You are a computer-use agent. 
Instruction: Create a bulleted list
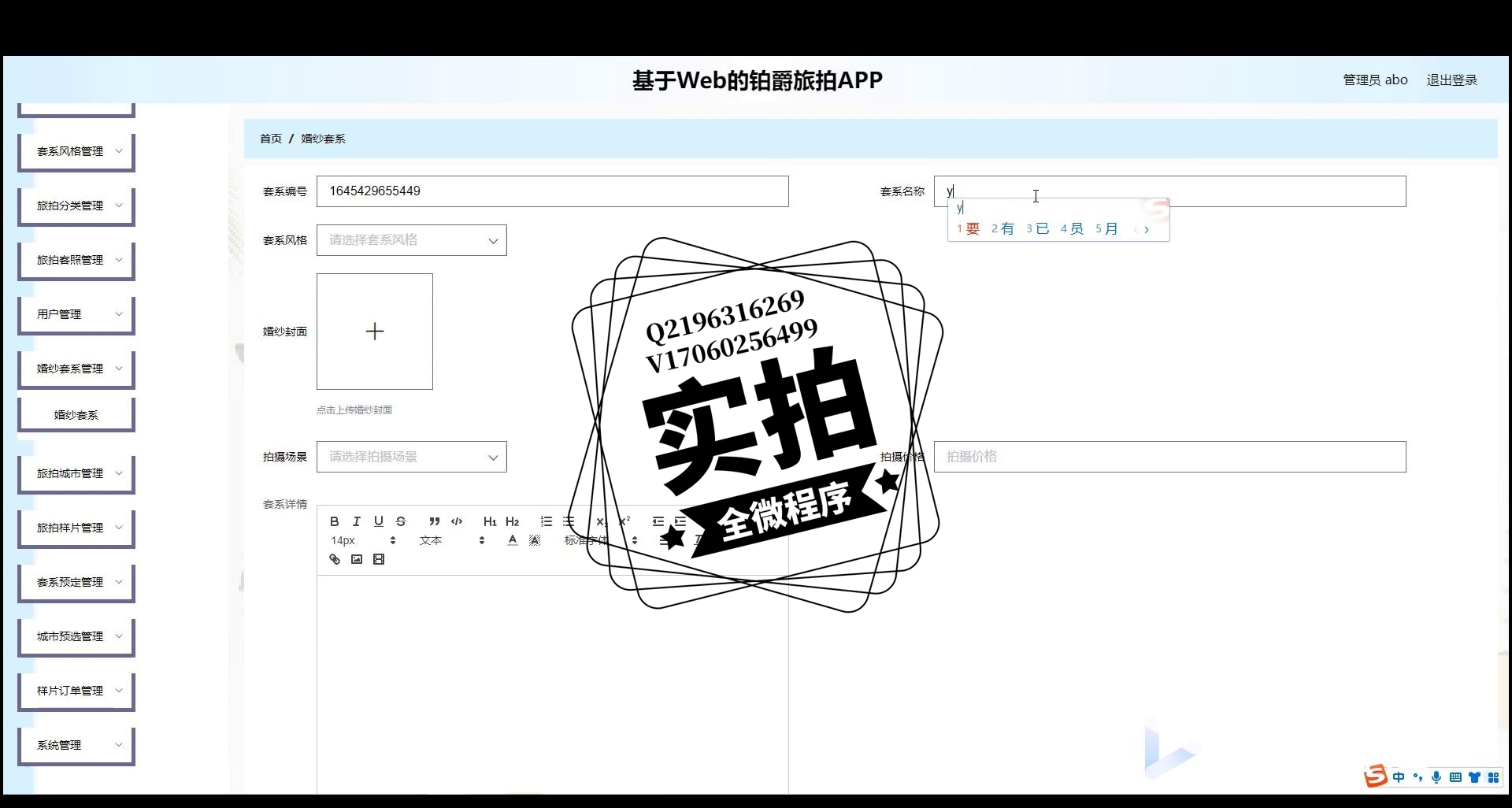click(569, 521)
